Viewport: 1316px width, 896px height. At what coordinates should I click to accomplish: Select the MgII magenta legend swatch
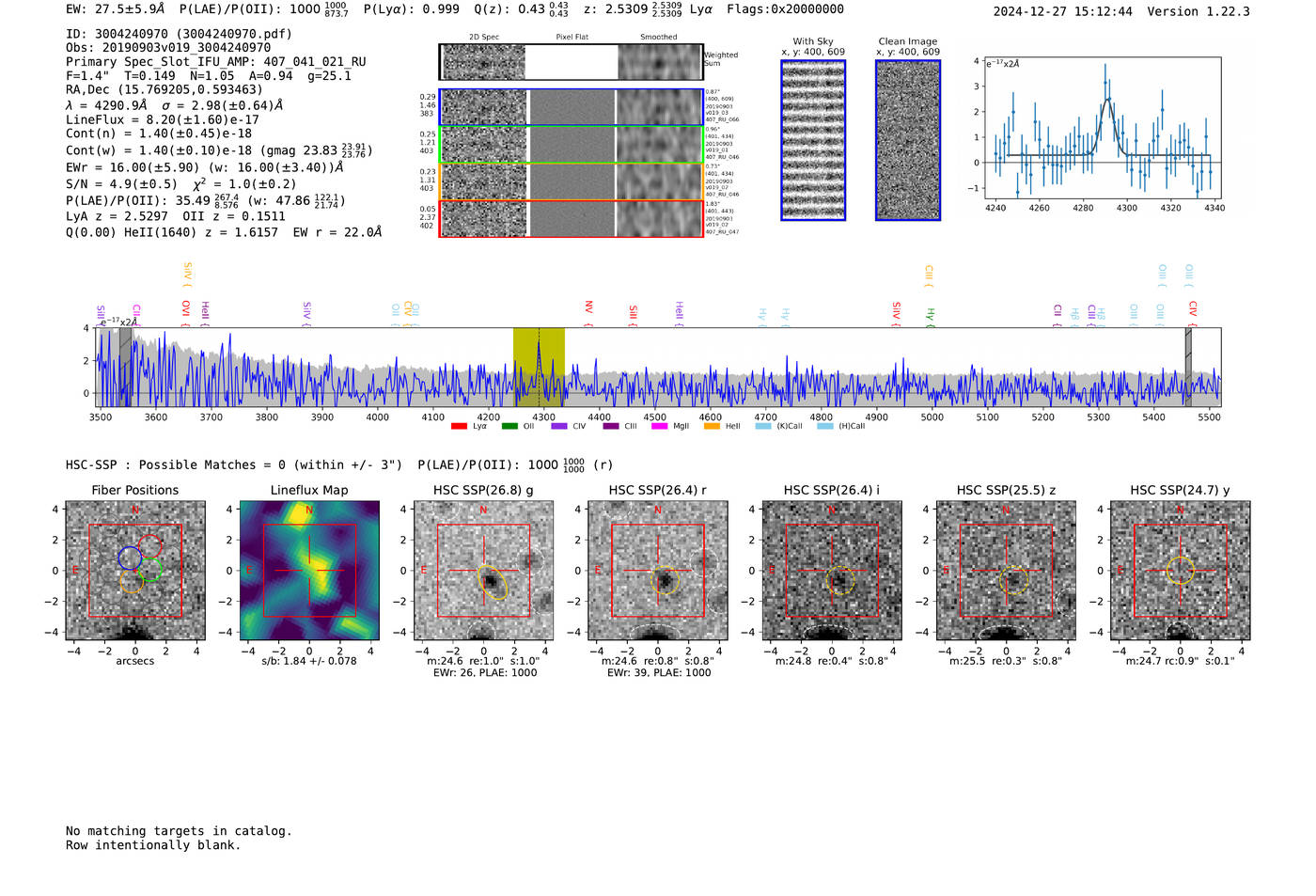click(659, 426)
